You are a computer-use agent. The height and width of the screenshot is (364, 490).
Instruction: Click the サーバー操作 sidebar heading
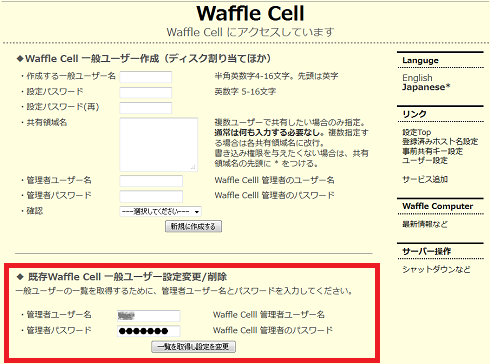[x=426, y=251]
